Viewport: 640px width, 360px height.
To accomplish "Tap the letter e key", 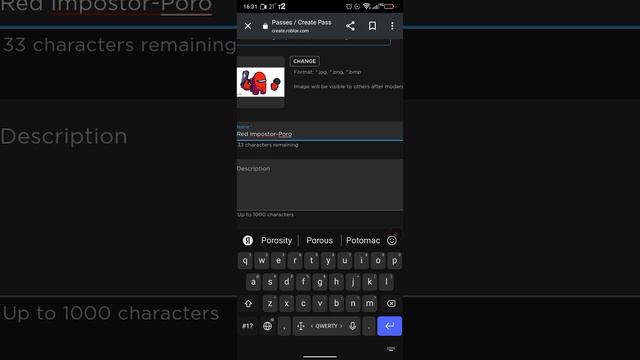I will [x=278, y=261].
